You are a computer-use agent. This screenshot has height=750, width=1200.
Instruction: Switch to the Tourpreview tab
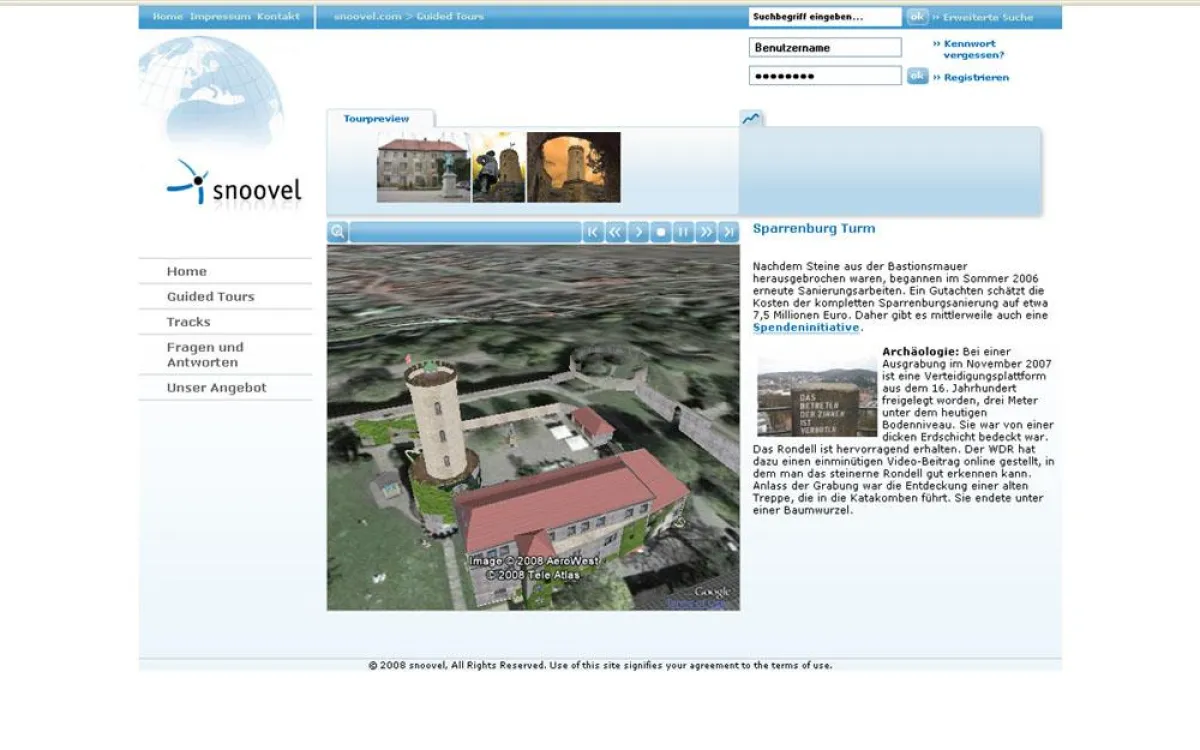[377, 118]
